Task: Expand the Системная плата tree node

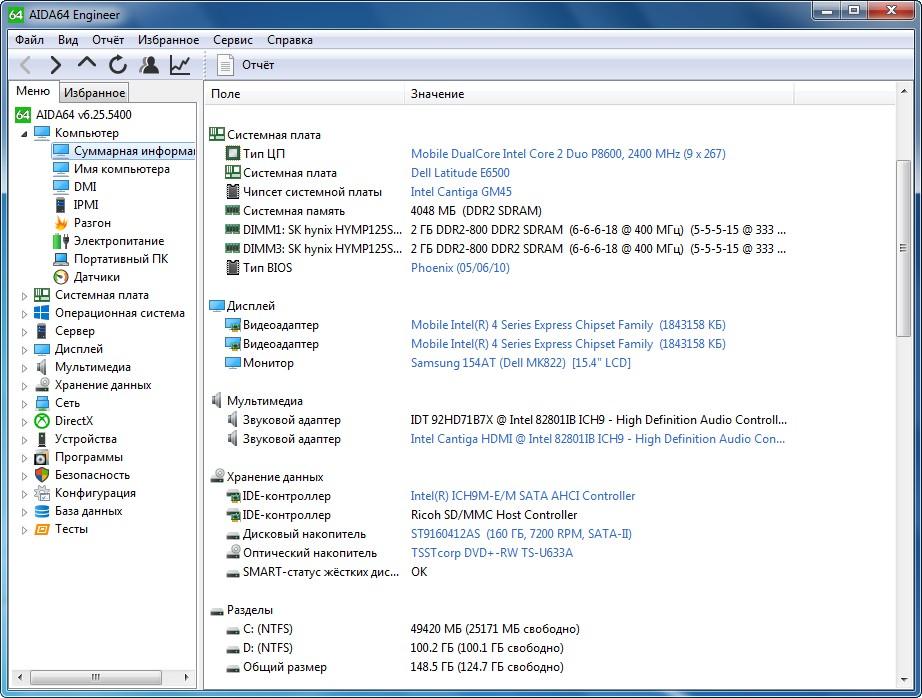Action: (25, 295)
